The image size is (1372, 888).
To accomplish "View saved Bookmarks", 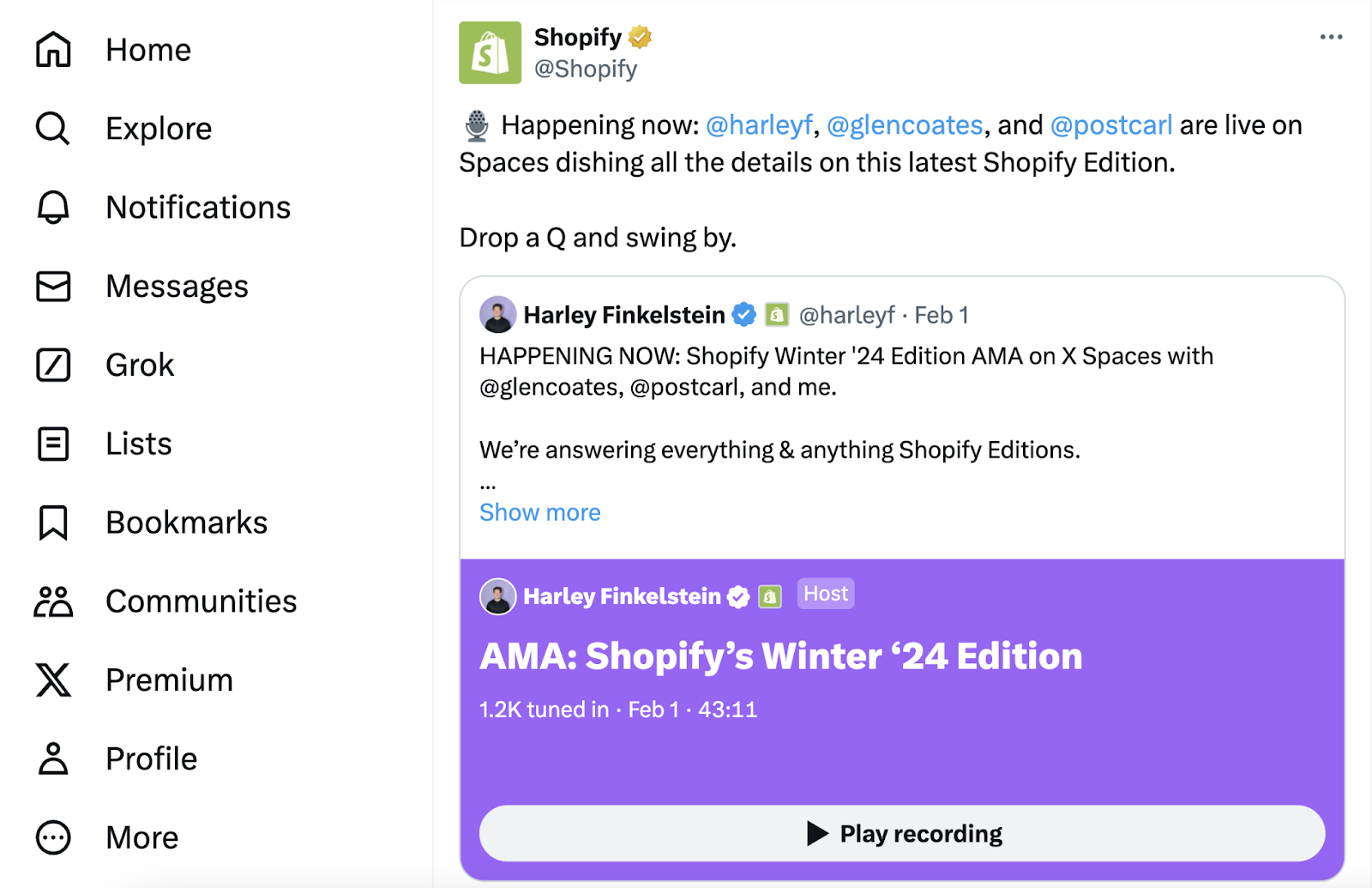I will click(186, 522).
